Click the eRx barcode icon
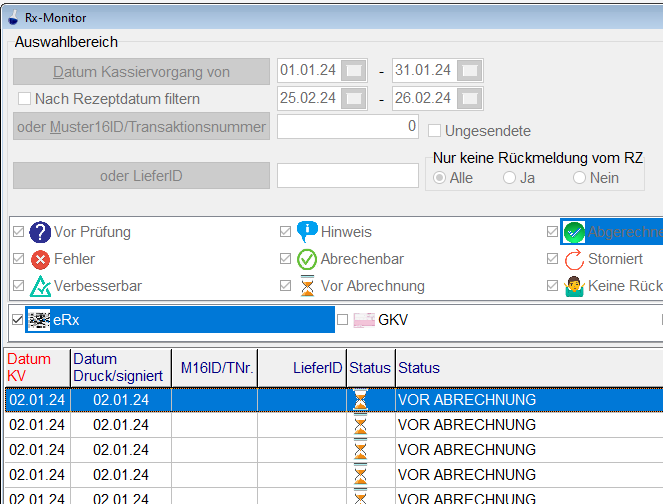The image size is (663, 504). pyautogui.click(x=40, y=320)
